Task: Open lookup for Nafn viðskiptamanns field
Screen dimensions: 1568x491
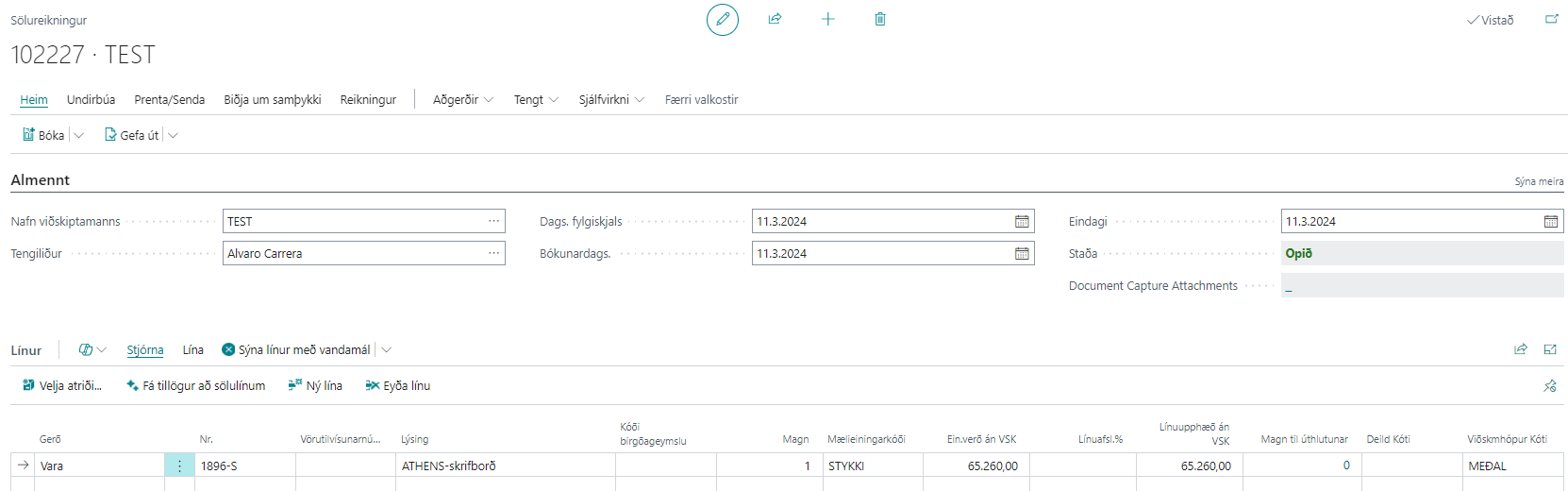Action: coord(493,222)
